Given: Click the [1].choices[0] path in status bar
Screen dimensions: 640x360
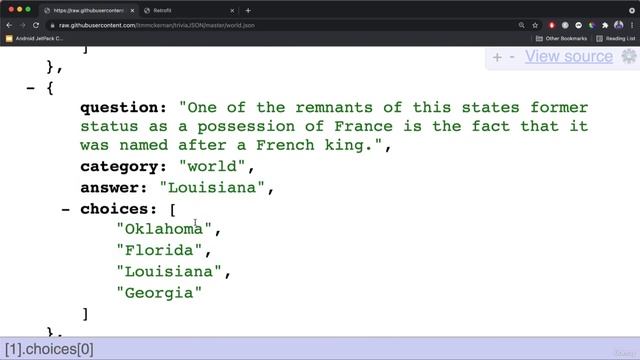Looking at the screenshot, I should click(x=49, y=349).
